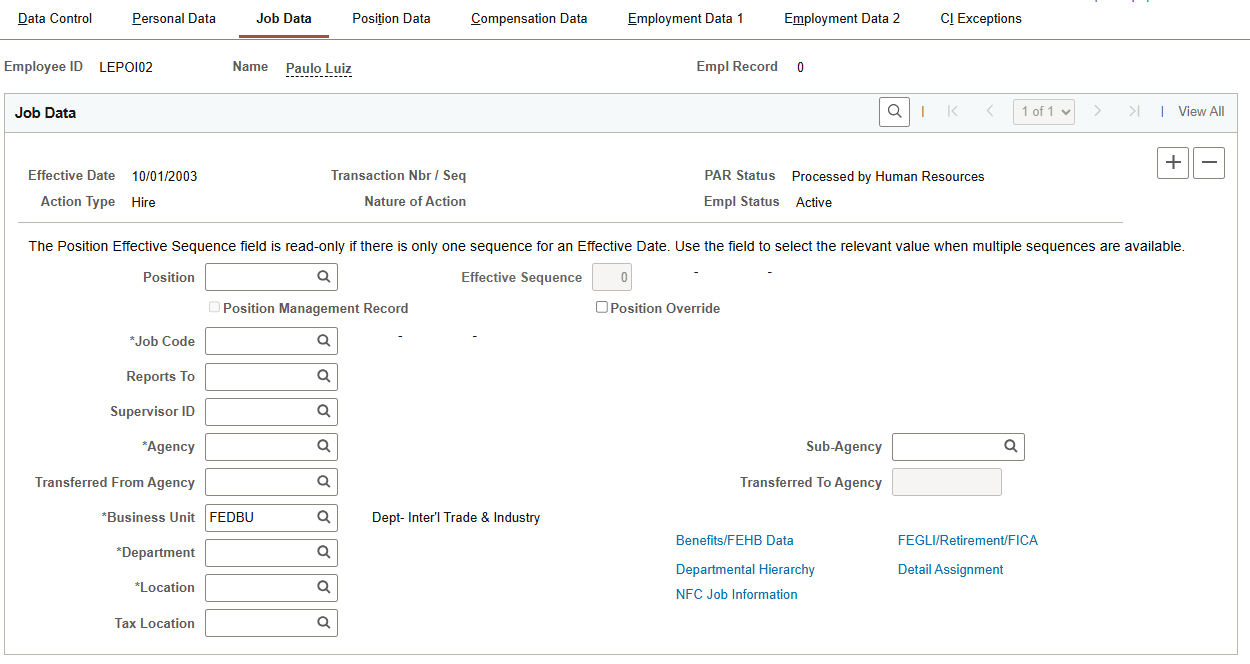Viewport: 1250px width, 664px height.
Task: Open the Business Unit lookup for FEDBU
Action: point(323,517)
